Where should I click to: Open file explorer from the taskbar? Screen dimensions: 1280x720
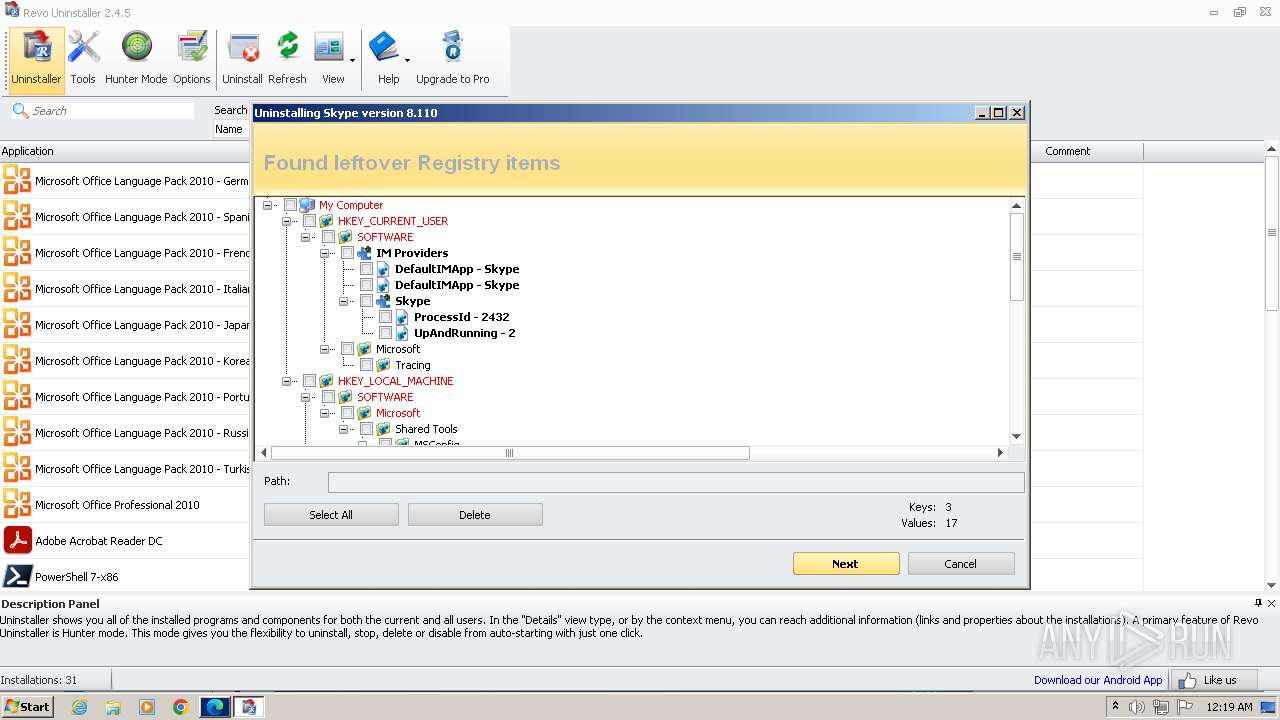[x=113, y=707]
